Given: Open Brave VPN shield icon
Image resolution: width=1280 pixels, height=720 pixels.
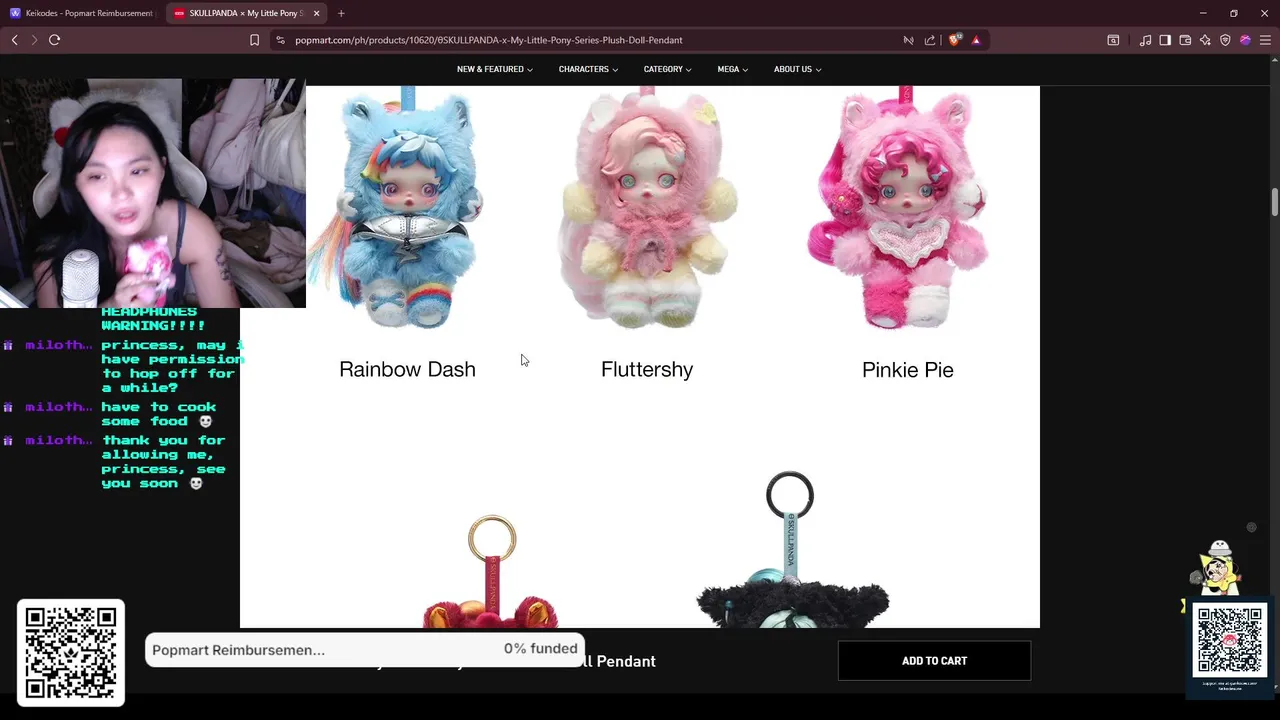Looking at the screenshot, I should pos(1225,40).
